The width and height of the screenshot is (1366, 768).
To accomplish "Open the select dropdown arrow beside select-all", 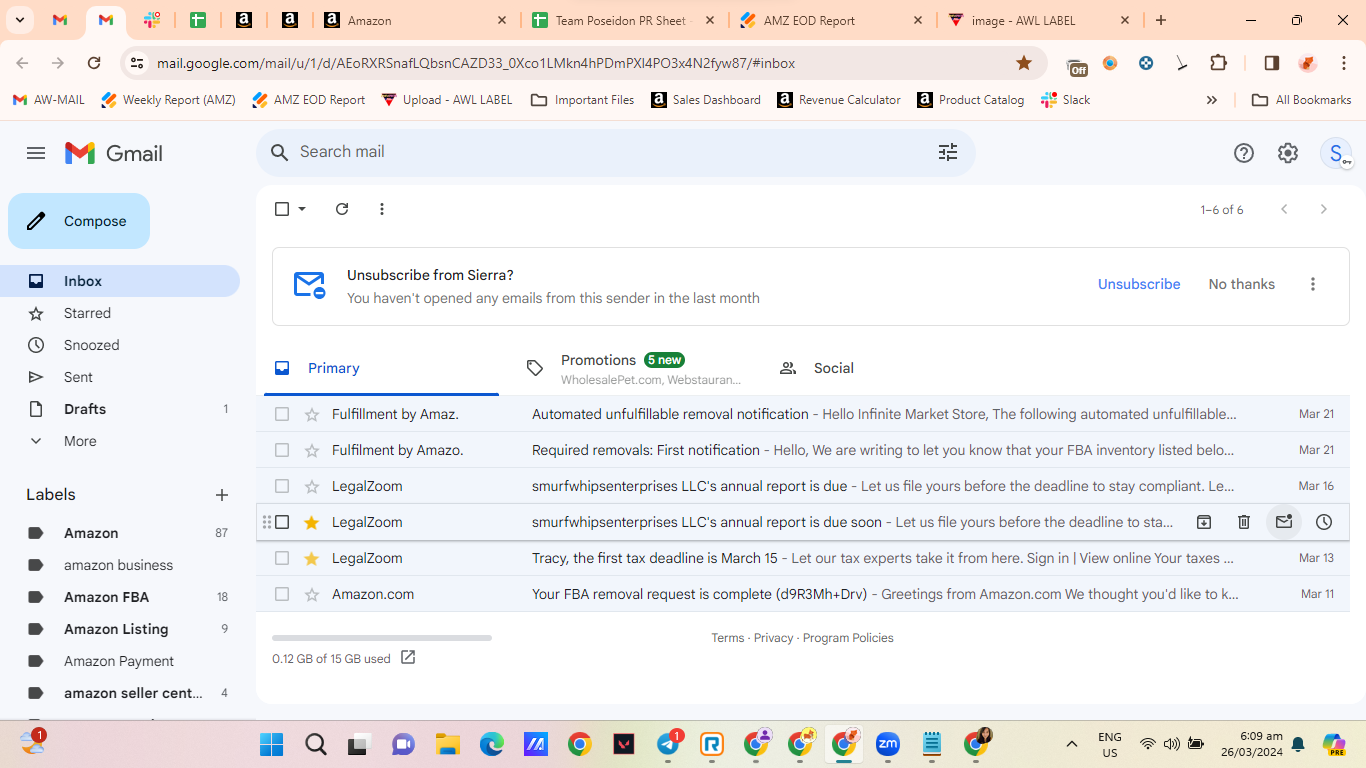I will 302,209.
